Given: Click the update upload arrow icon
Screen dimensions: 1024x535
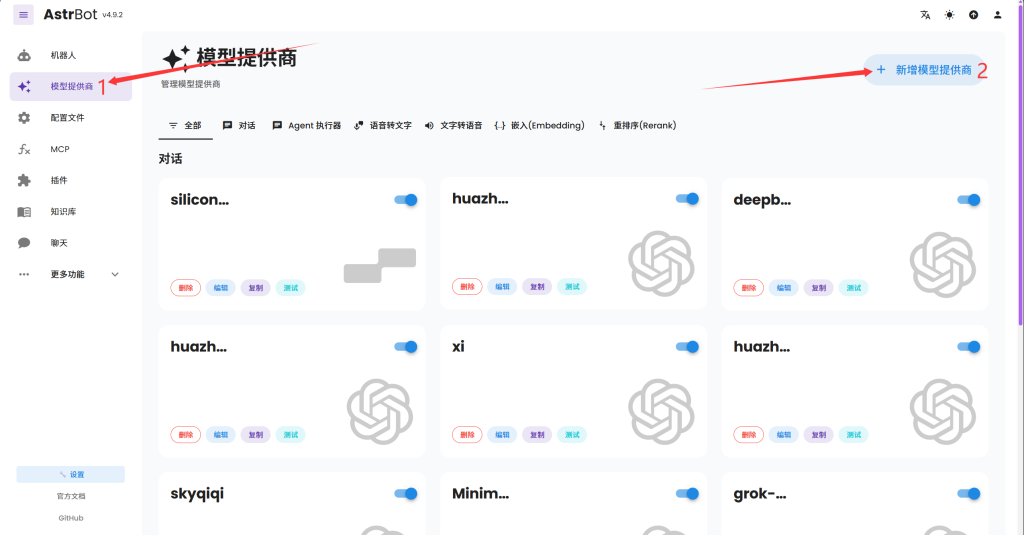Looking at the screenshot, I should coord(973,15).
